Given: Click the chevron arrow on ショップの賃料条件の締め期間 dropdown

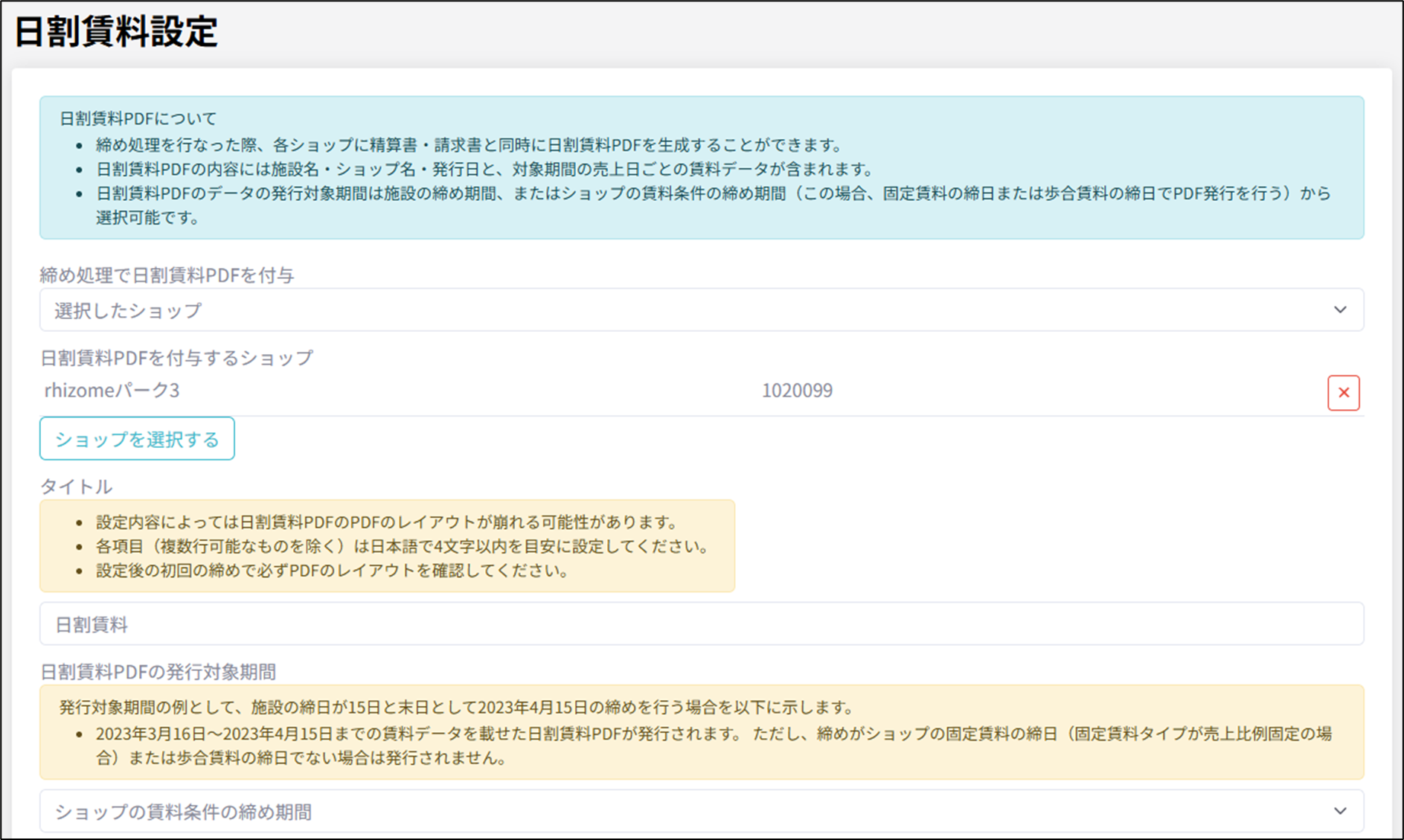Looking at the screenshot, I should [1339, 811].
